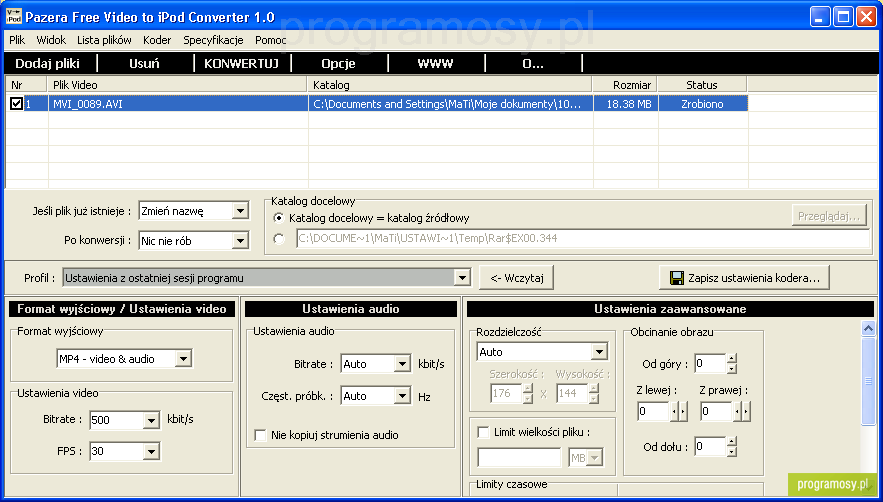Open the Widok menu
The width and height of the screenshot is (883, 502).
(51, 40)
